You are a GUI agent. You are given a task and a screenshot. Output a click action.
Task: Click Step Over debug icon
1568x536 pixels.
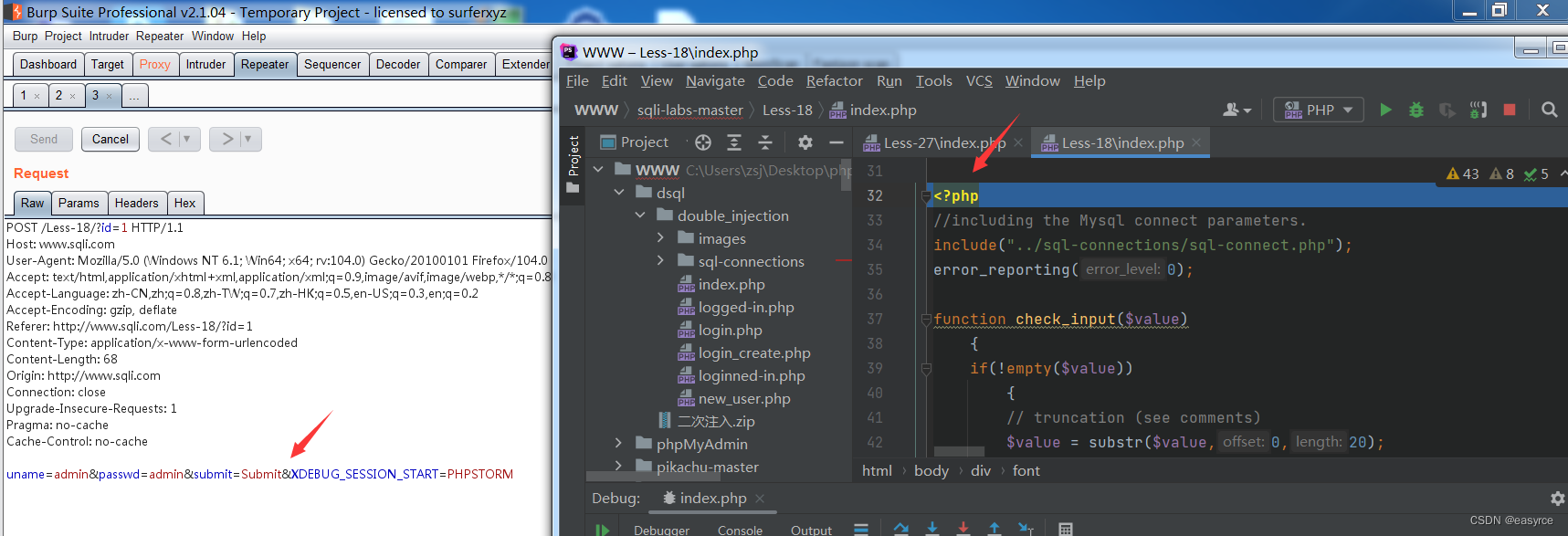[x=901, y=529]
